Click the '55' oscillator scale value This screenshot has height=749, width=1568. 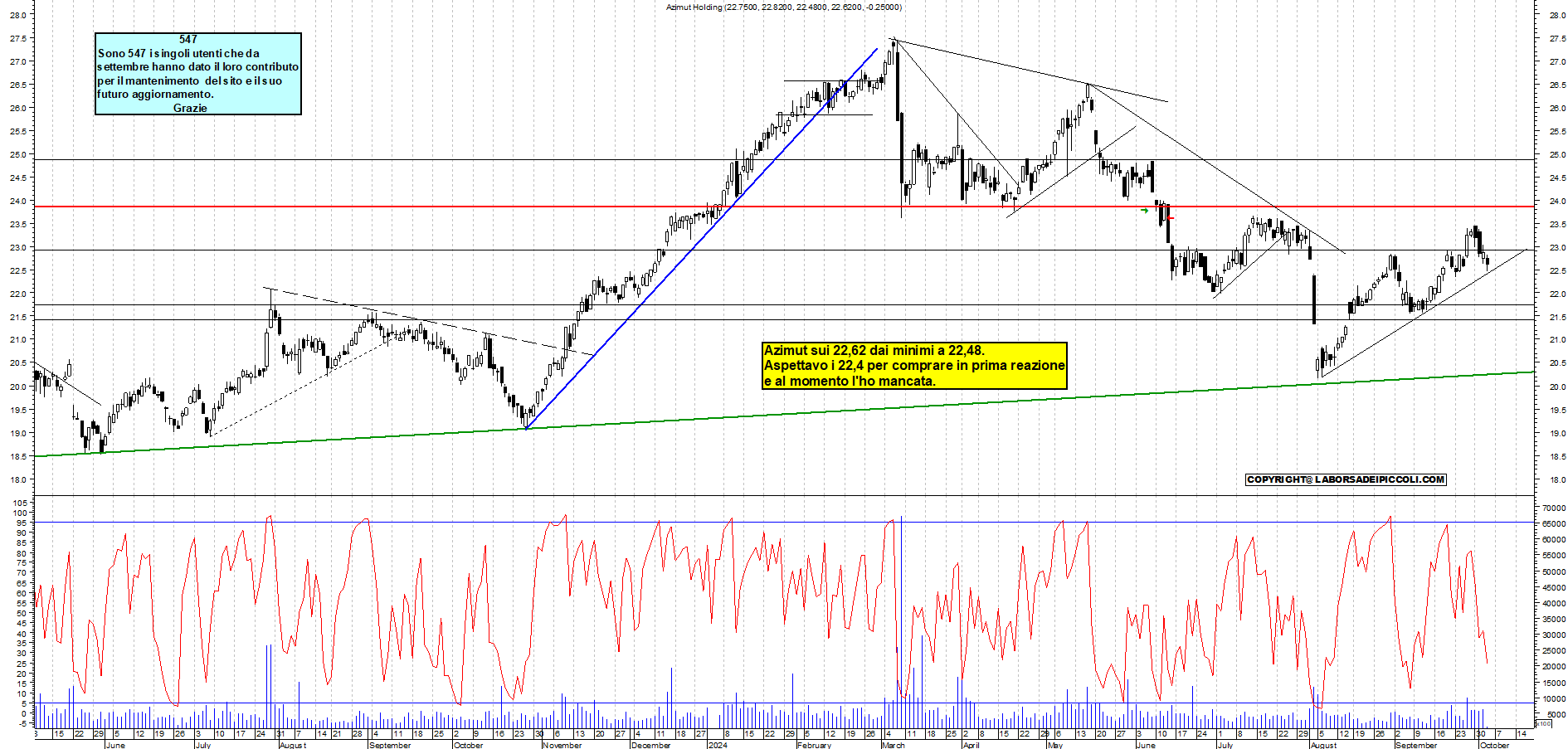pos(22,603)
